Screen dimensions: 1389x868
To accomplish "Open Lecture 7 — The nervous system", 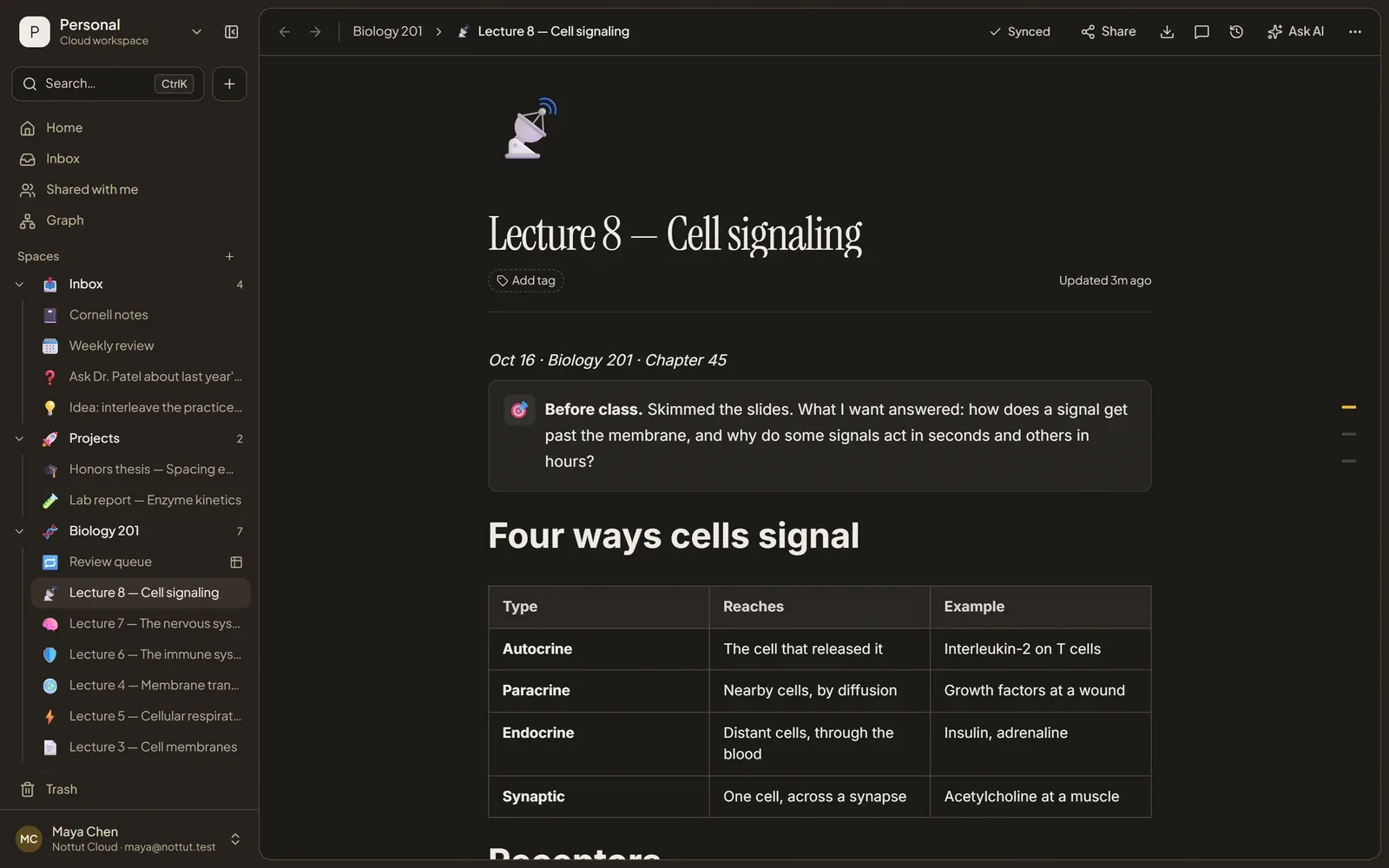I will pyautogui.click(x=141, y=624).
